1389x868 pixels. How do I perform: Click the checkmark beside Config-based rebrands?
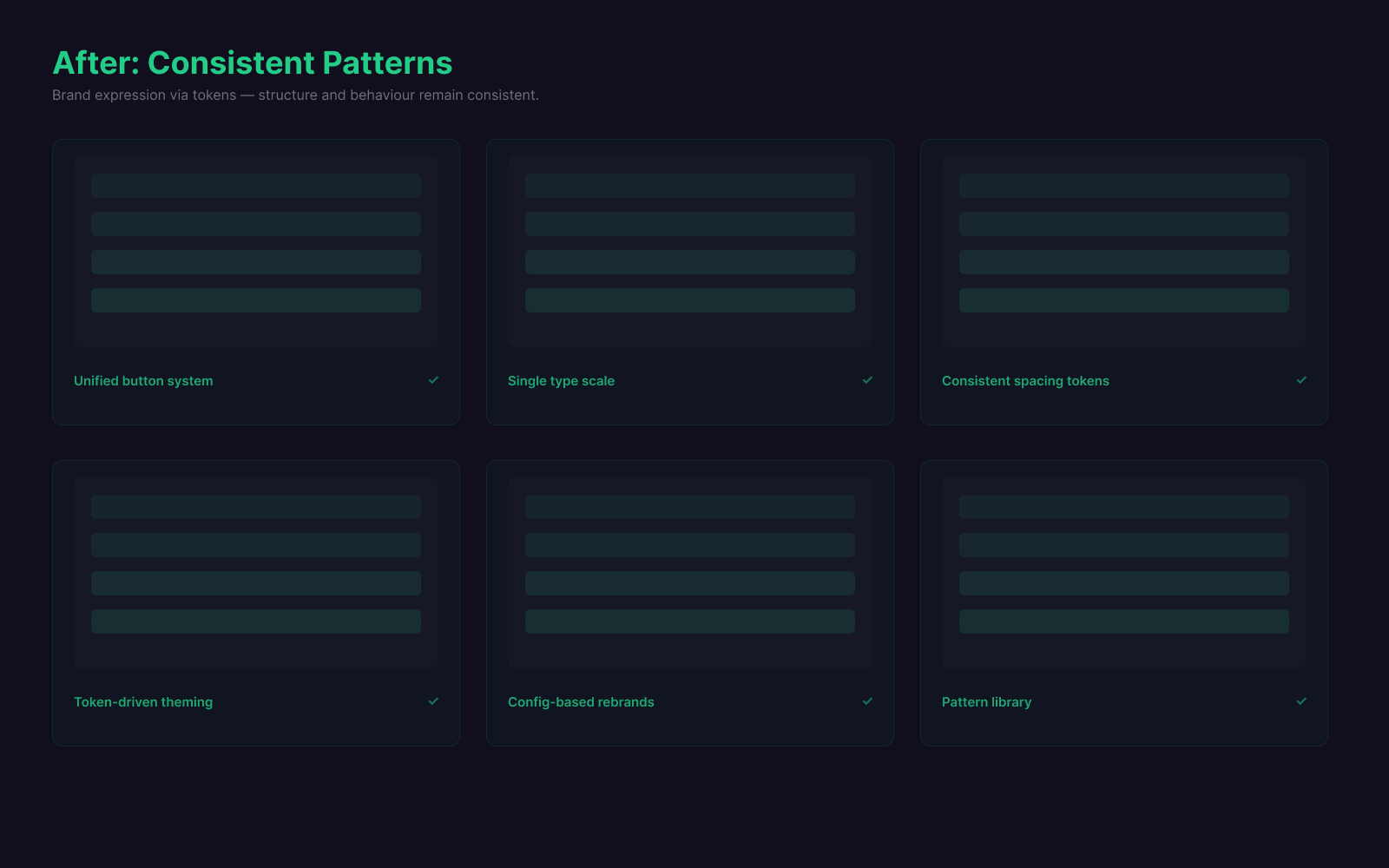867,701
